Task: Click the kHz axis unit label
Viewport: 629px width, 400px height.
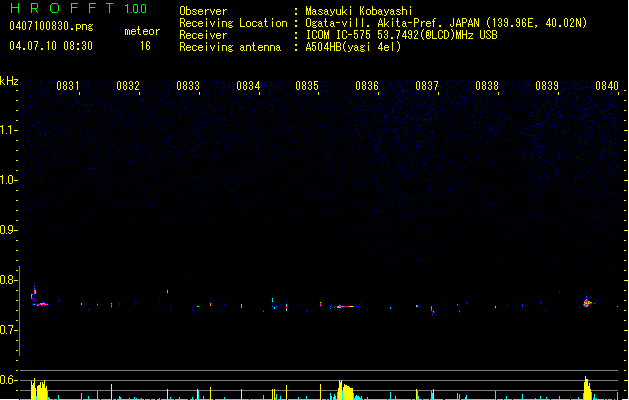Action: [x=9, y=81]
